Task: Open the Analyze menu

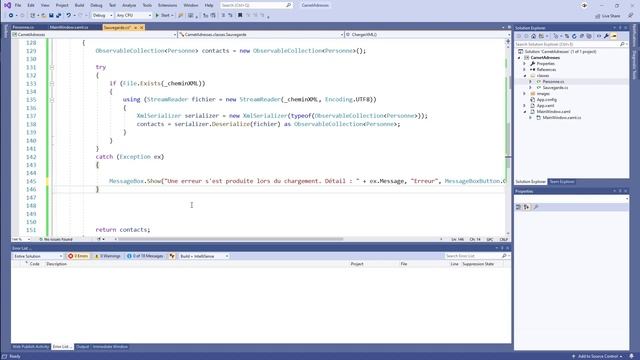Action: pos(129,5)
